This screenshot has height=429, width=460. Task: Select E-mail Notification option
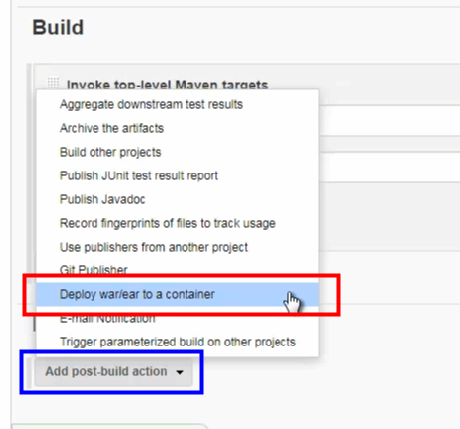click(107, 319)
